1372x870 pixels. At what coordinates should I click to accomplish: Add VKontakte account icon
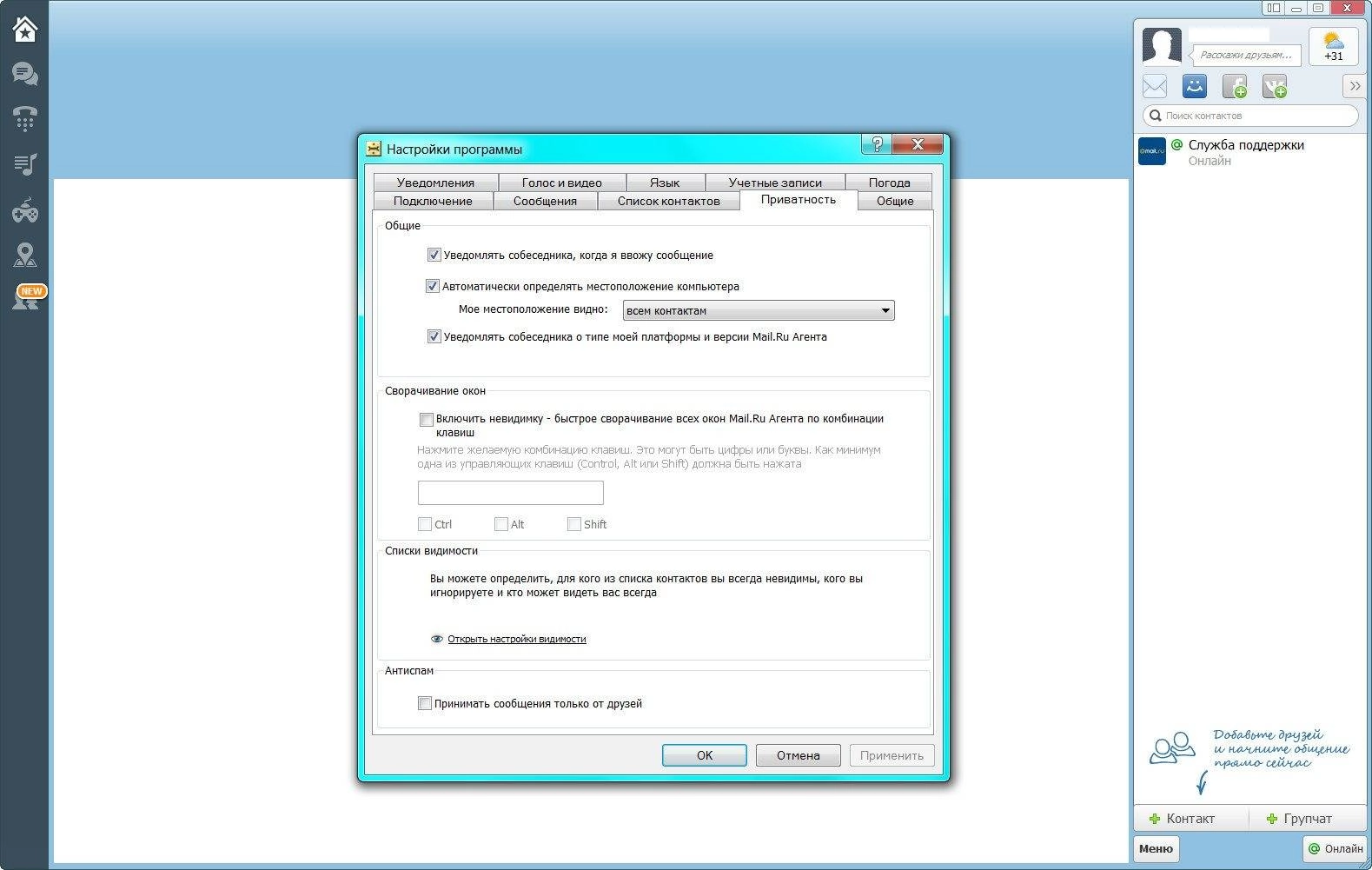tap(1275, 86)
